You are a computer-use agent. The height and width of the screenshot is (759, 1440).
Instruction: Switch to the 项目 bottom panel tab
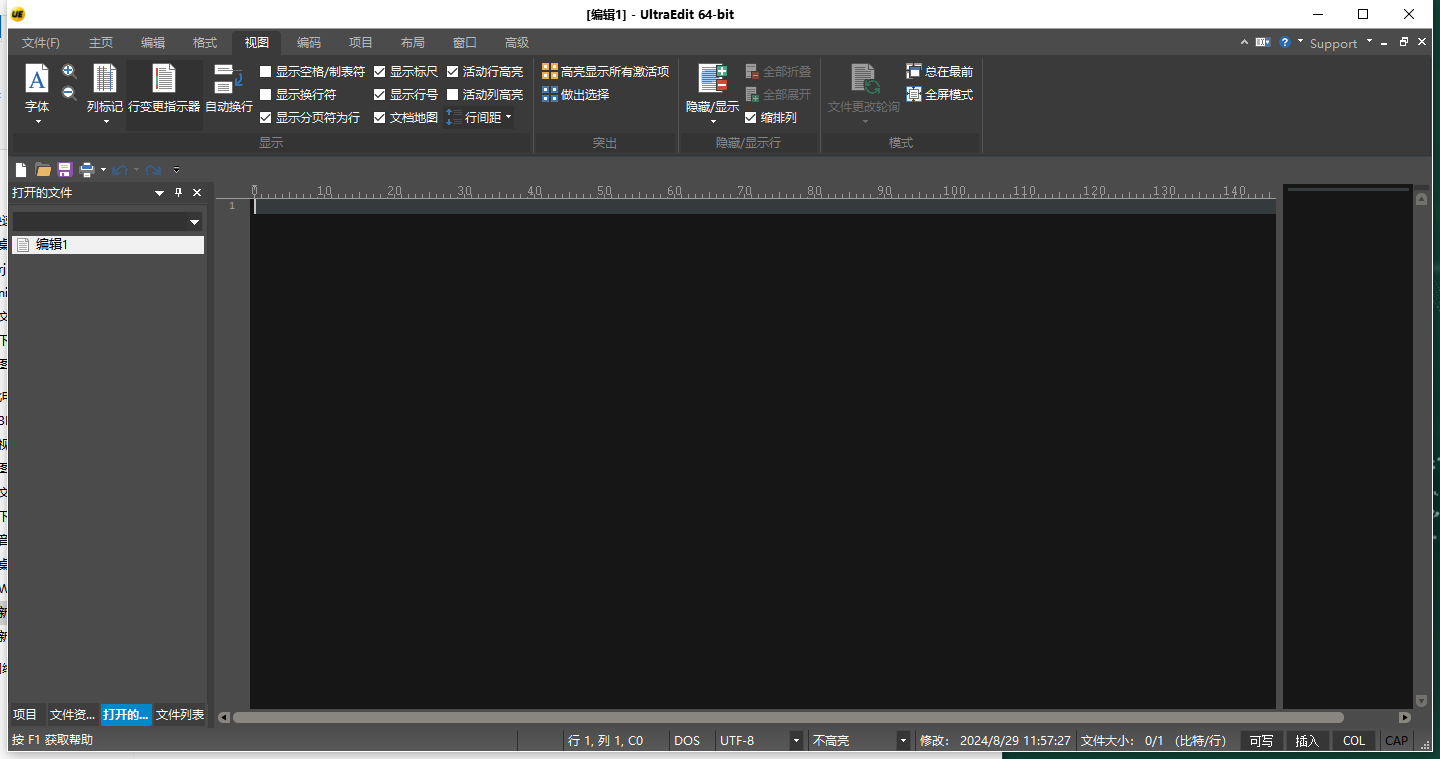coord(25,714)
